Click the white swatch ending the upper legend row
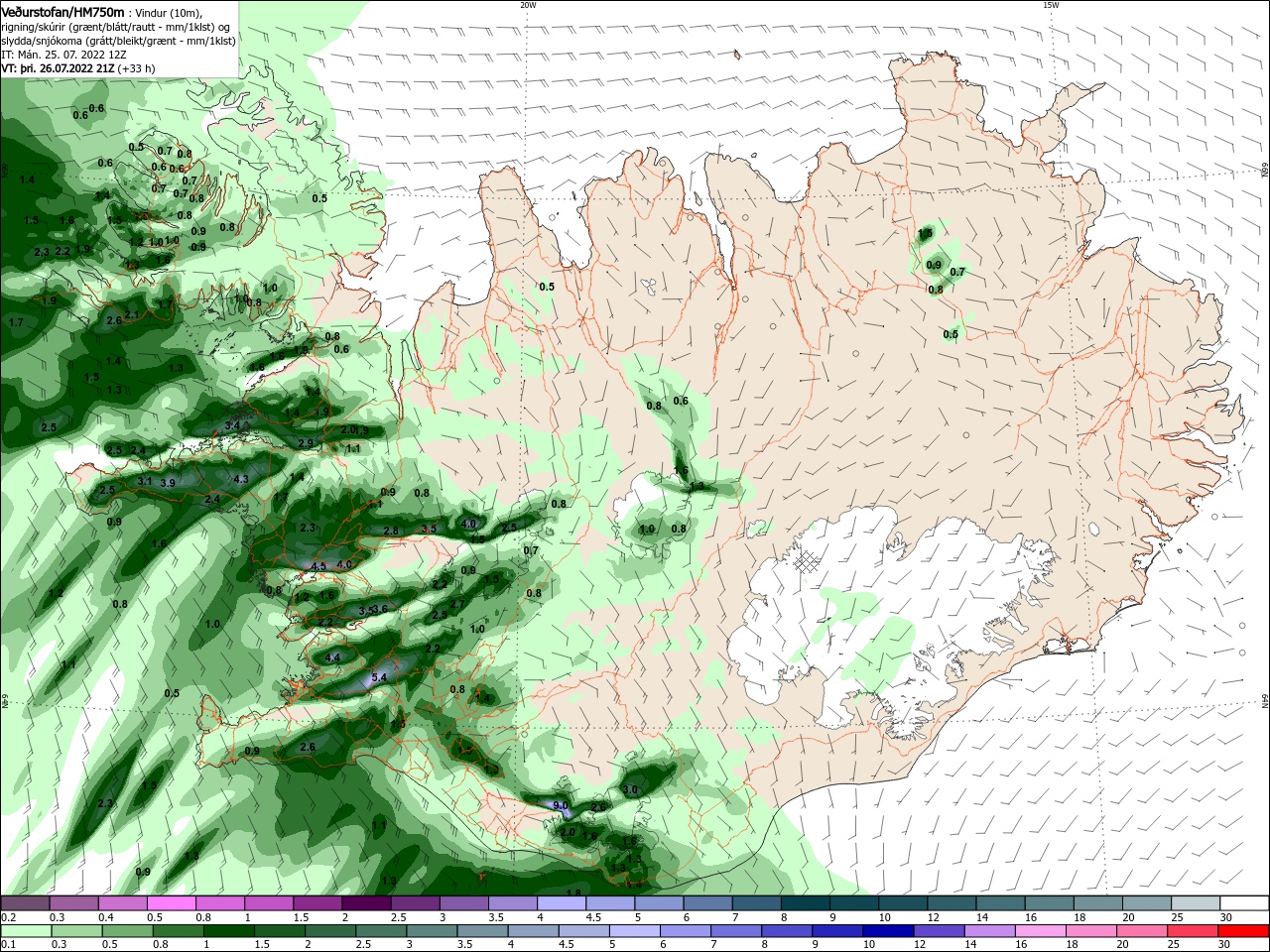This screenshot has width=1270, height=952. pyautogui.click(x=1245, y=903)
